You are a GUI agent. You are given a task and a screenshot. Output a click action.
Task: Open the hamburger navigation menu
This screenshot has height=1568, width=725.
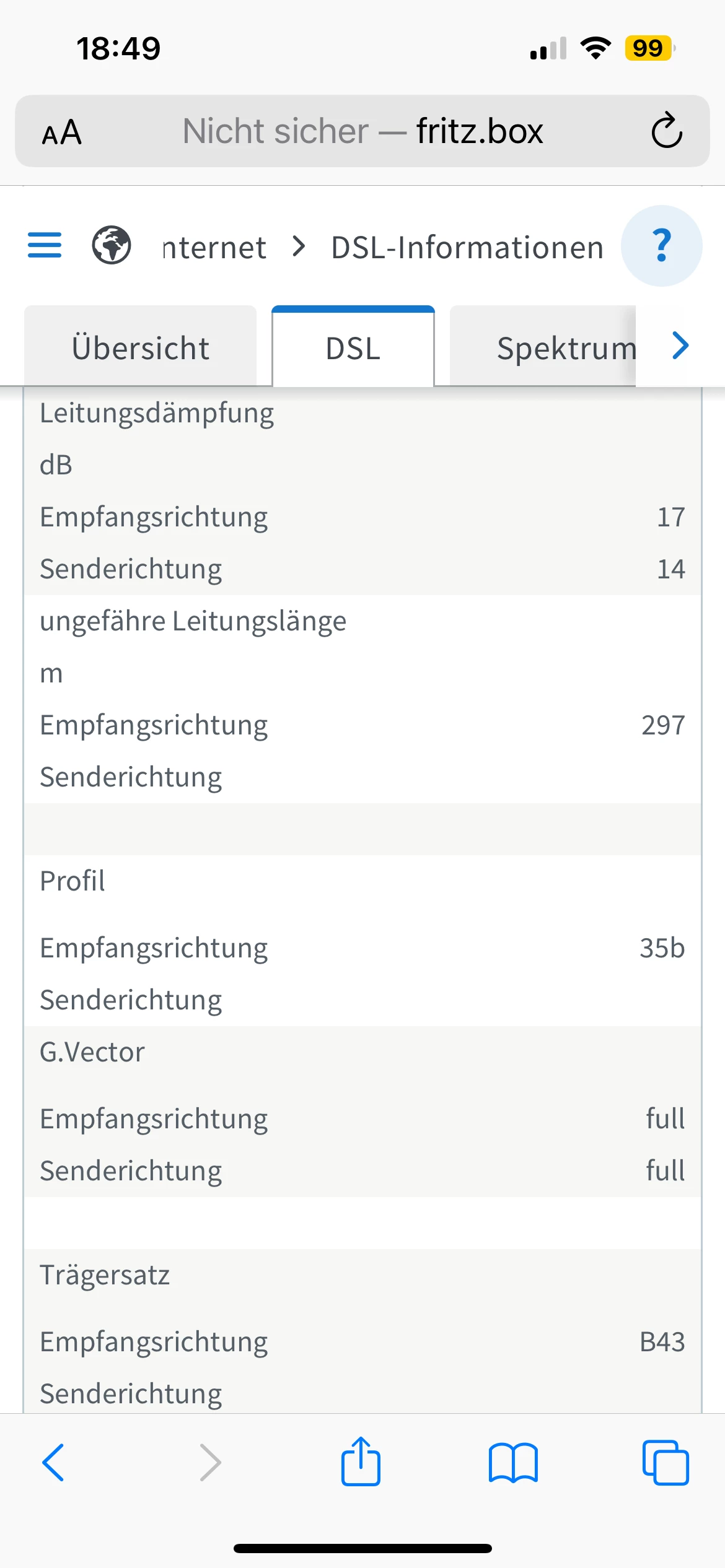pos(45,245)
